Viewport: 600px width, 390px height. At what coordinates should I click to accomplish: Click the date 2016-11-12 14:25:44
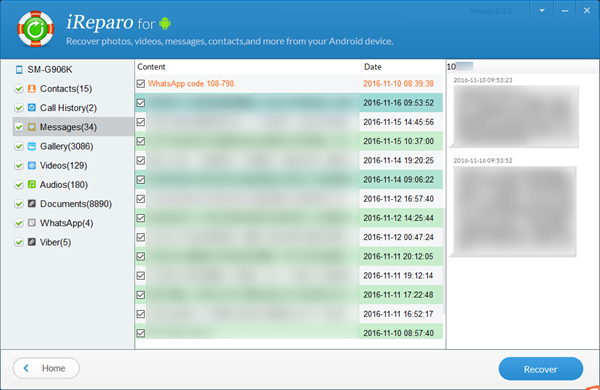click(x=398, y=218)
